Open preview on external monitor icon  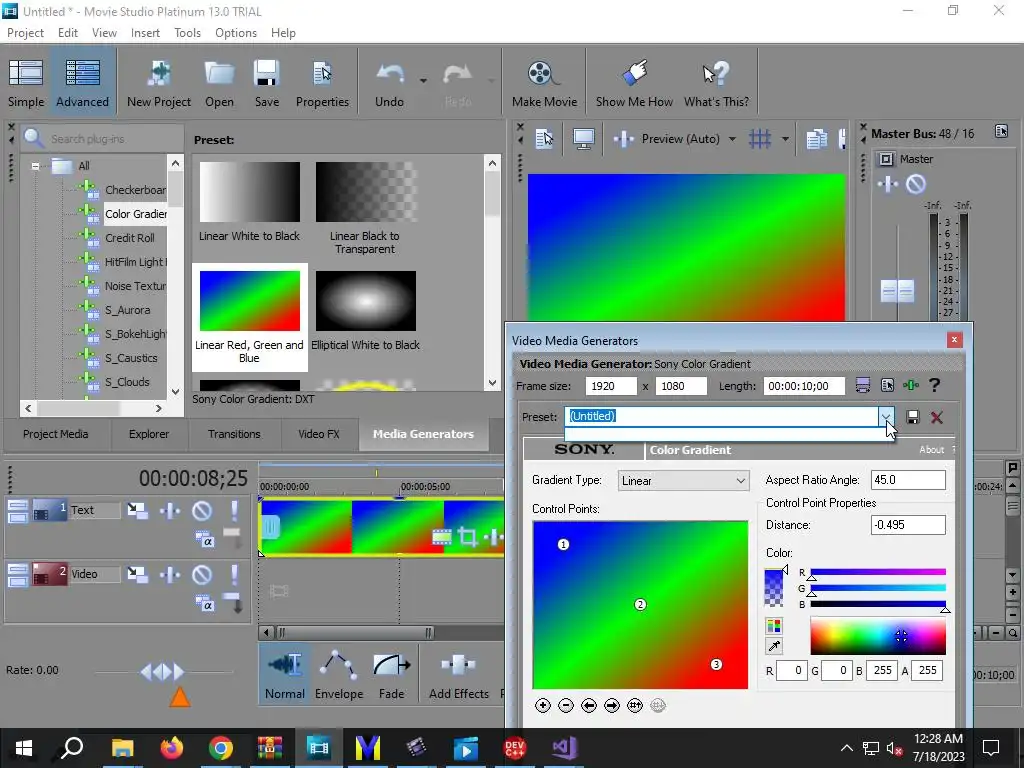(x=583, y=138)
